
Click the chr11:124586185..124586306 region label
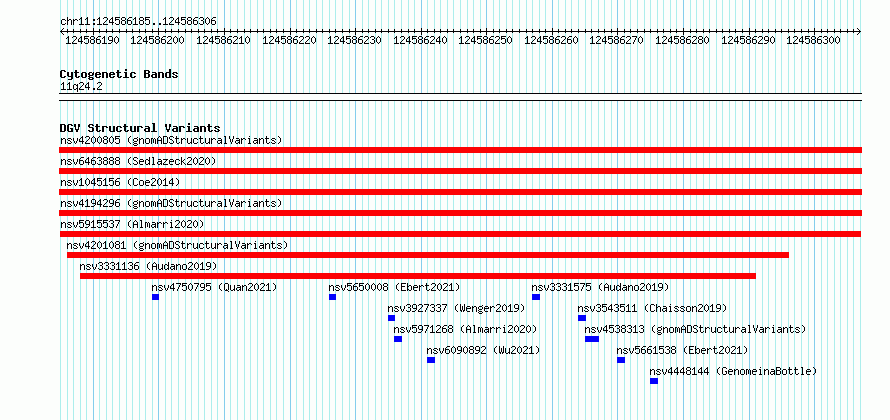[x=138, y=22]
